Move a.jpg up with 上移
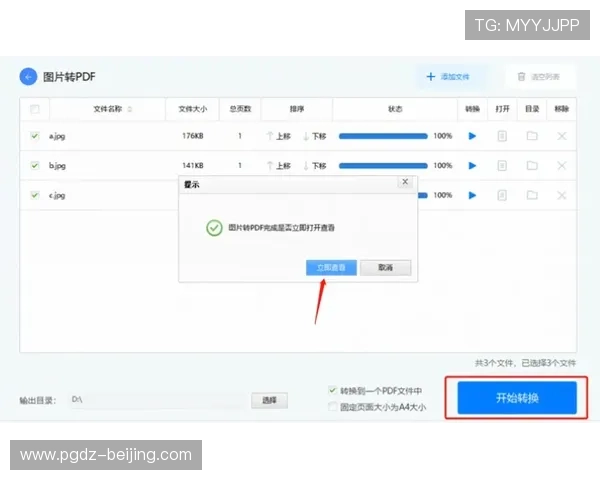Screen dimensions: 600x480 click(279, 136)
